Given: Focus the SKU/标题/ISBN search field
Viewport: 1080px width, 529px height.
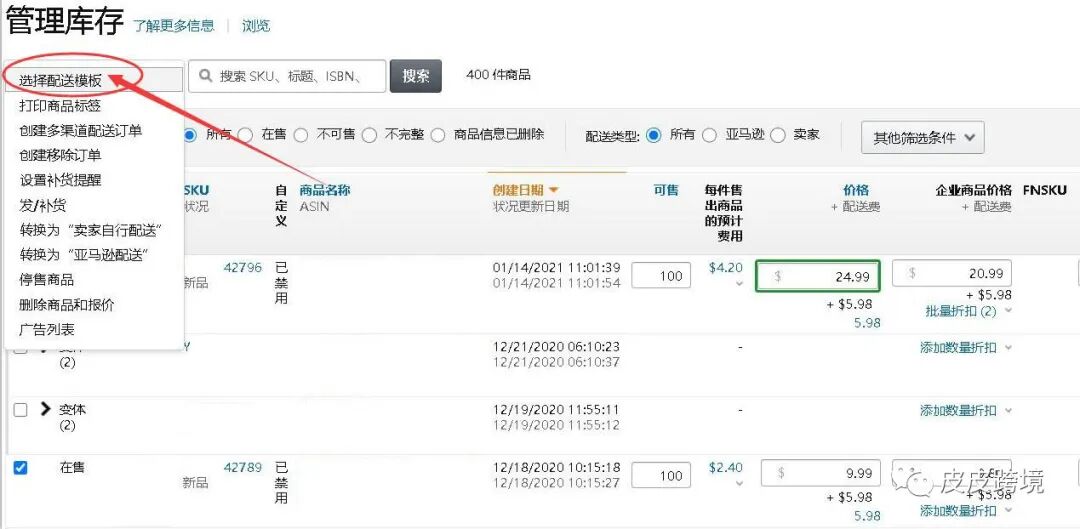Looking at the screenshot, I should pos(287,76).
